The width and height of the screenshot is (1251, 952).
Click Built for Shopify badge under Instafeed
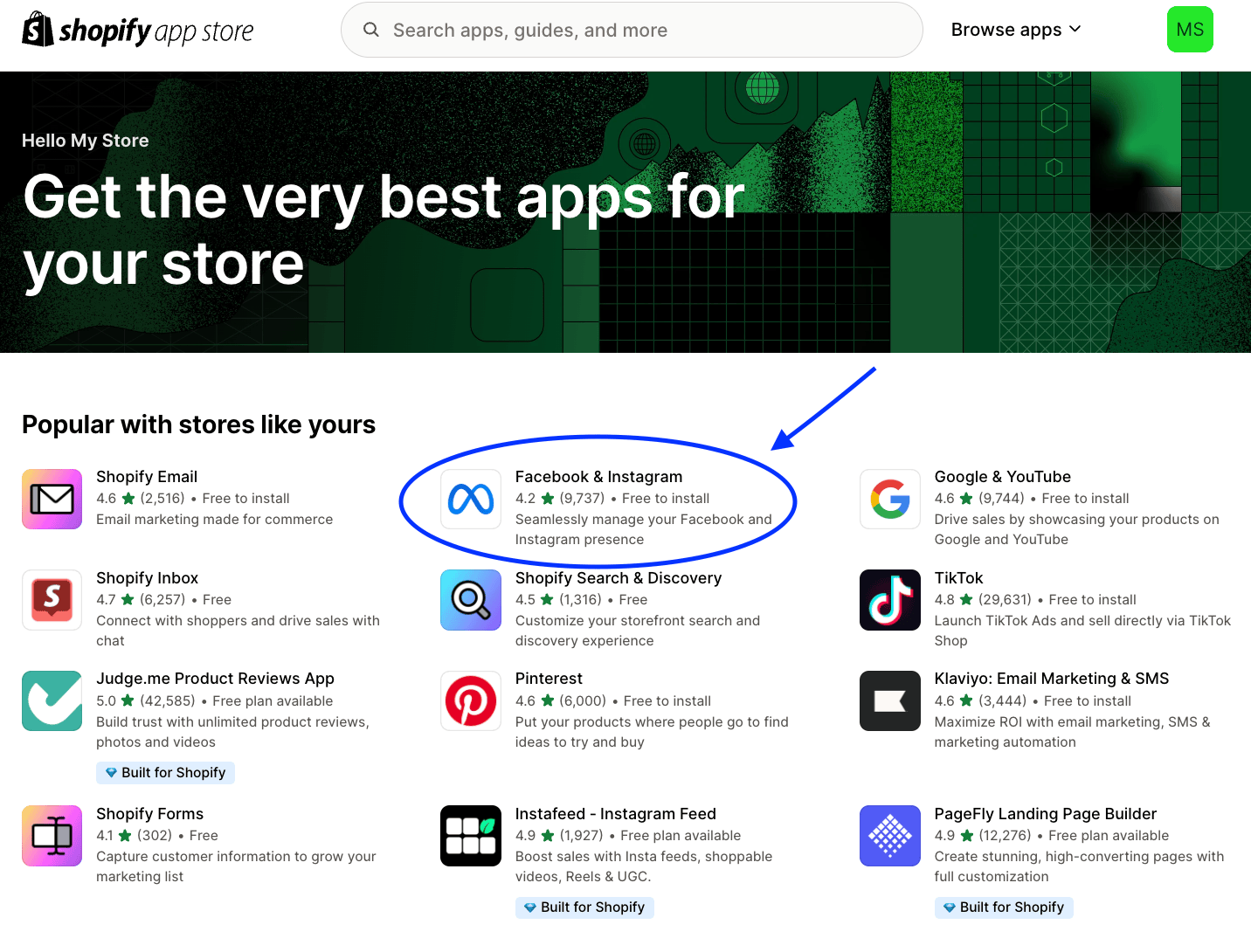click(584, 907)
